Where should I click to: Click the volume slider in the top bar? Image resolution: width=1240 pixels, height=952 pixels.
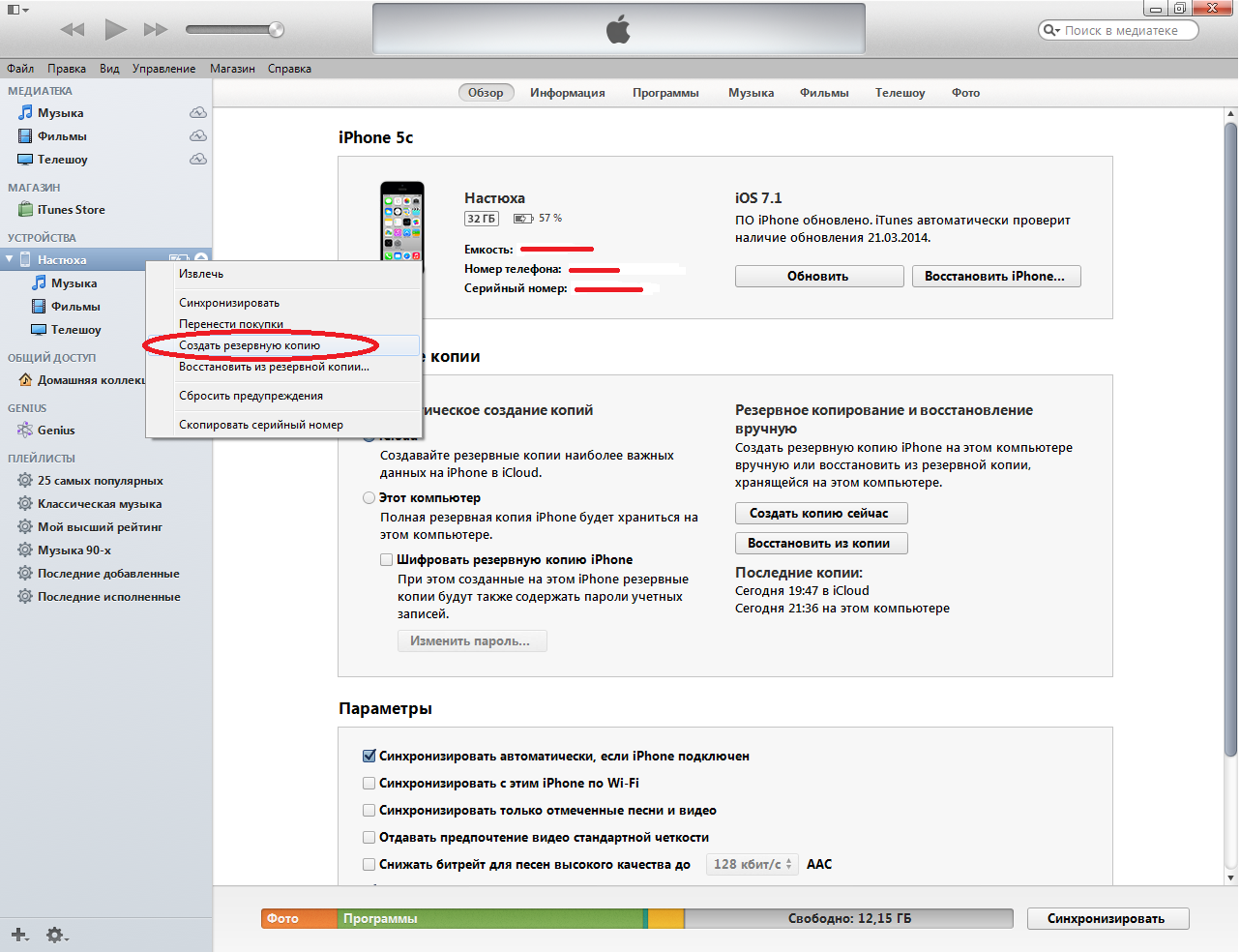(234, 30)
